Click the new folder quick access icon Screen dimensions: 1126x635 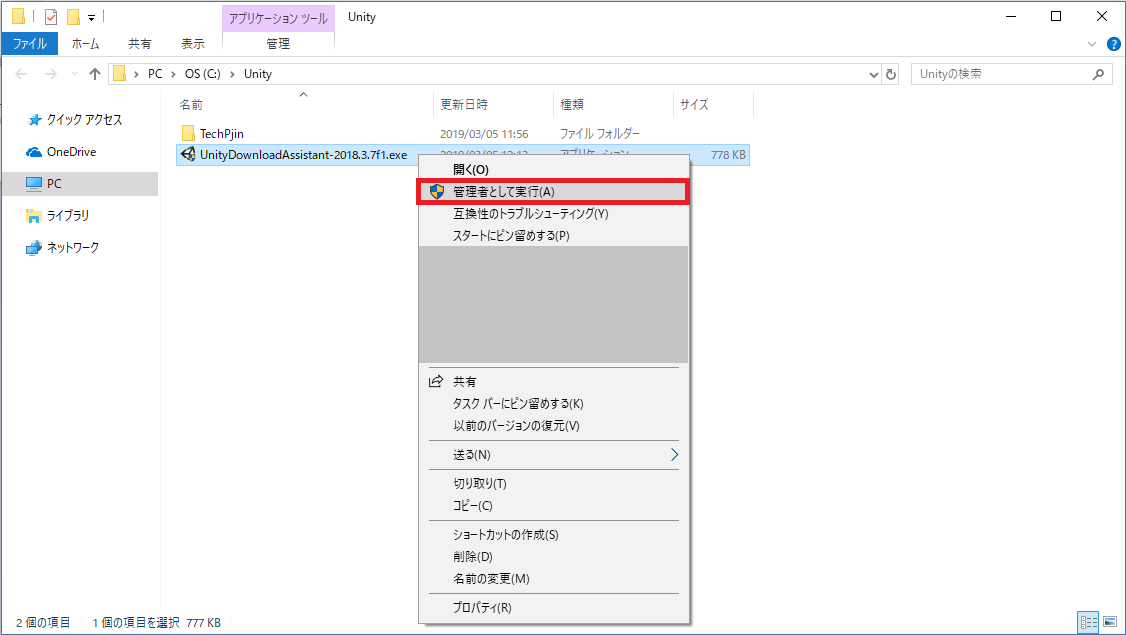[x=73, y=17]
